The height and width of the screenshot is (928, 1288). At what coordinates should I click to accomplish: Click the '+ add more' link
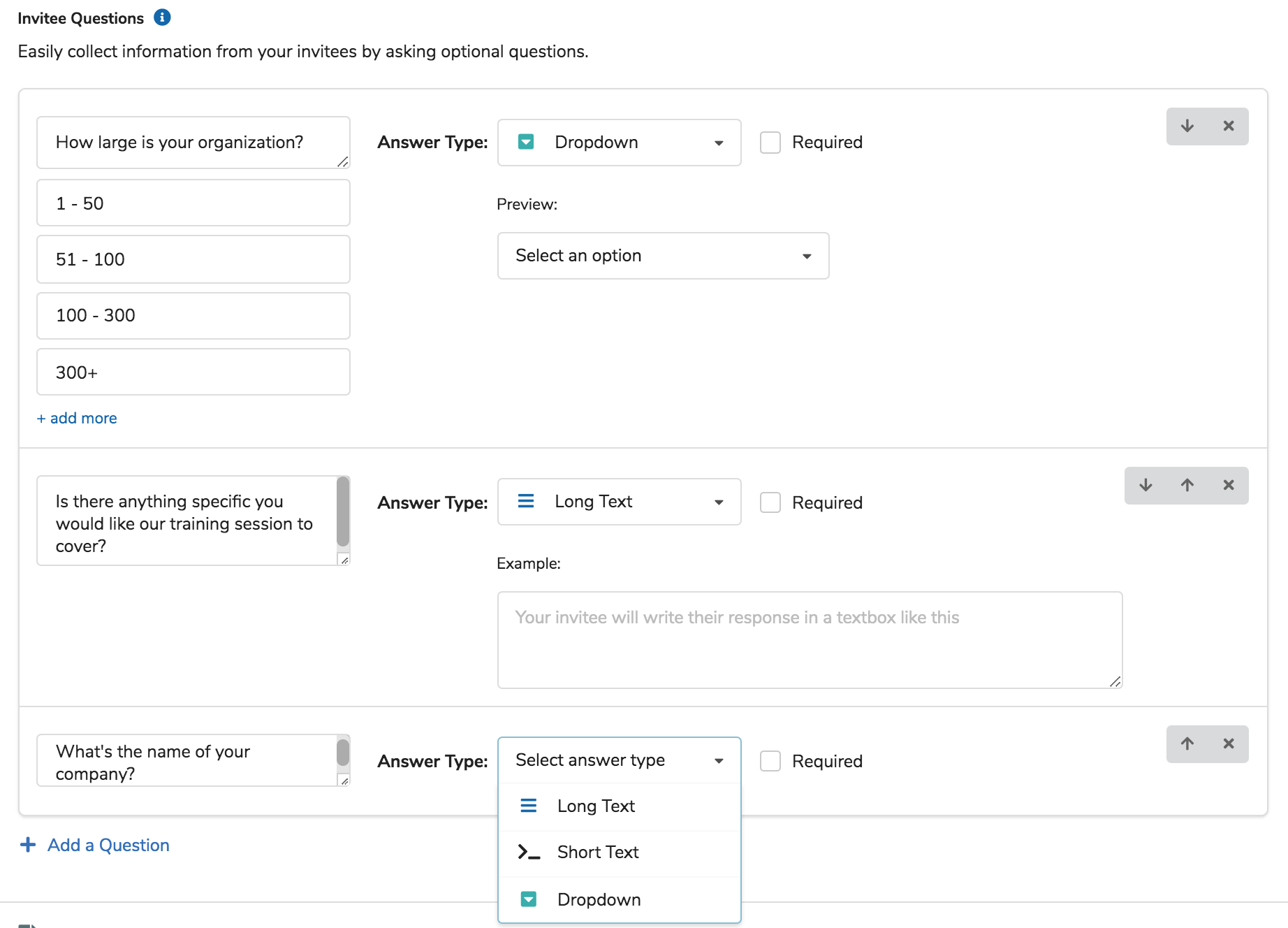(x=77, y=419)
